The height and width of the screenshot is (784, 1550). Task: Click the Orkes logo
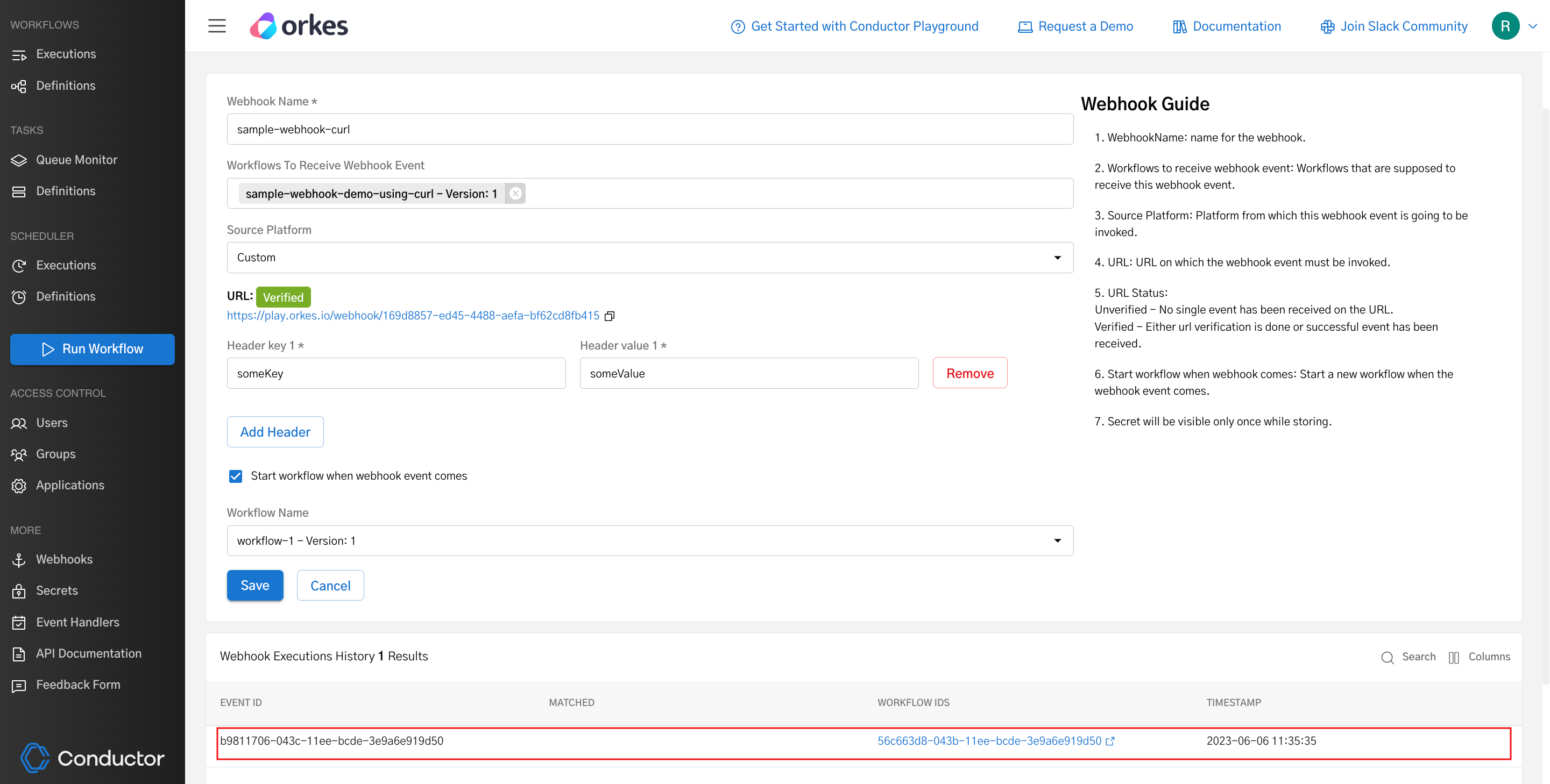299,25
